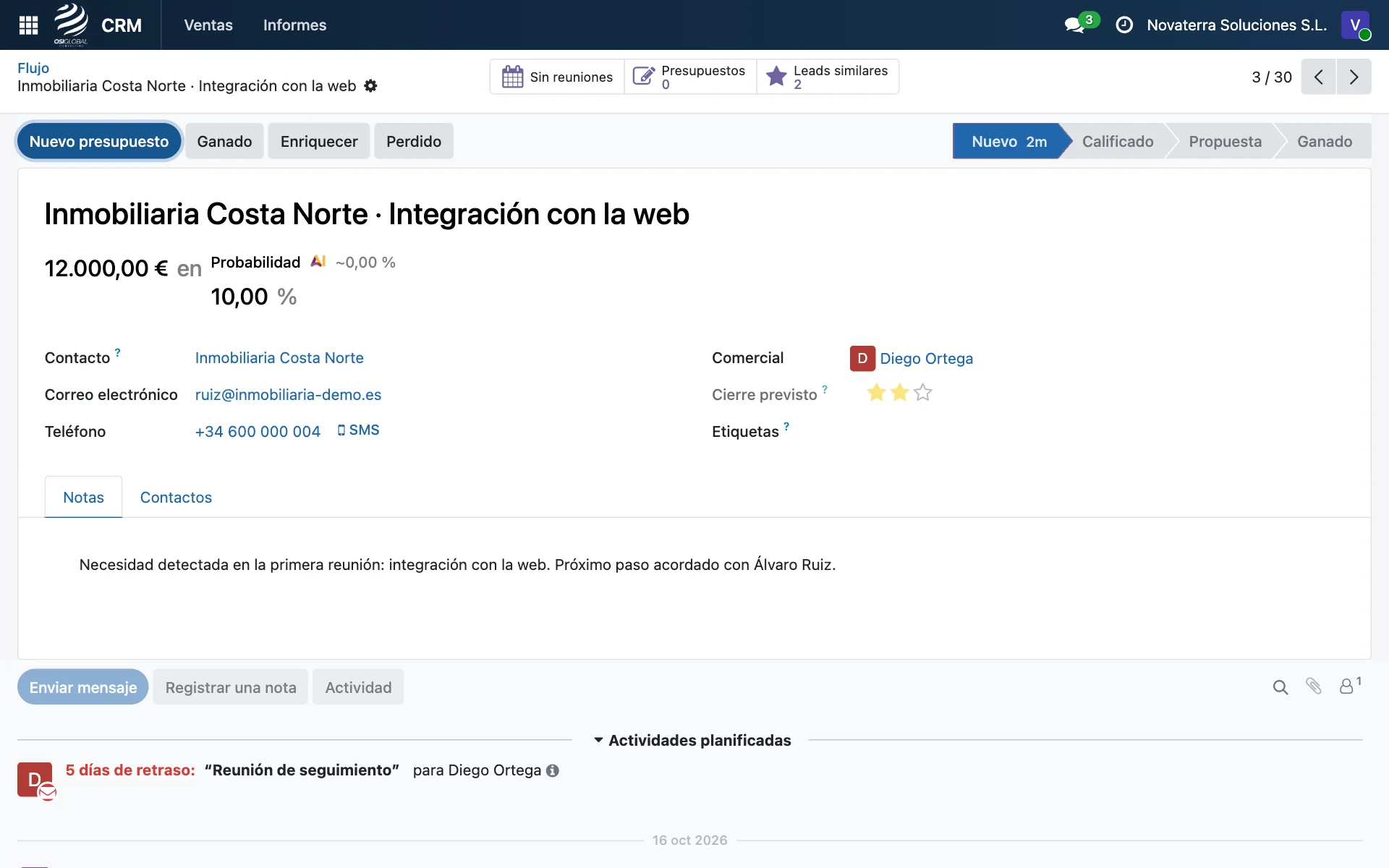This screenshot has width=1389, height=868.
Task: Move to Calificado stage
Action: [x=1118, y=141]
